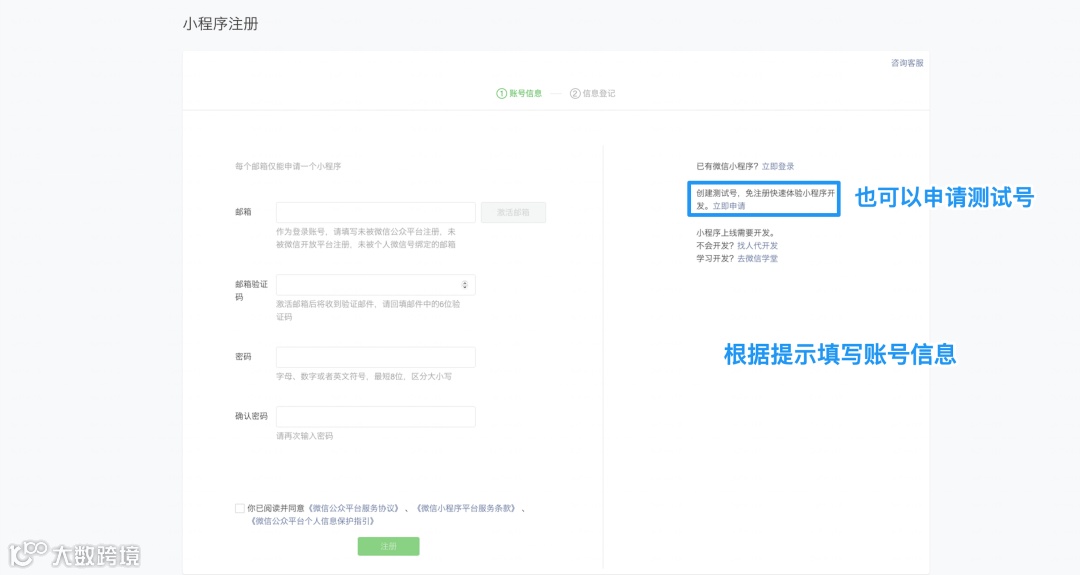Click the 小程序注册 page heading
The height and width of the screenshot is (575, 1080).
220,24
